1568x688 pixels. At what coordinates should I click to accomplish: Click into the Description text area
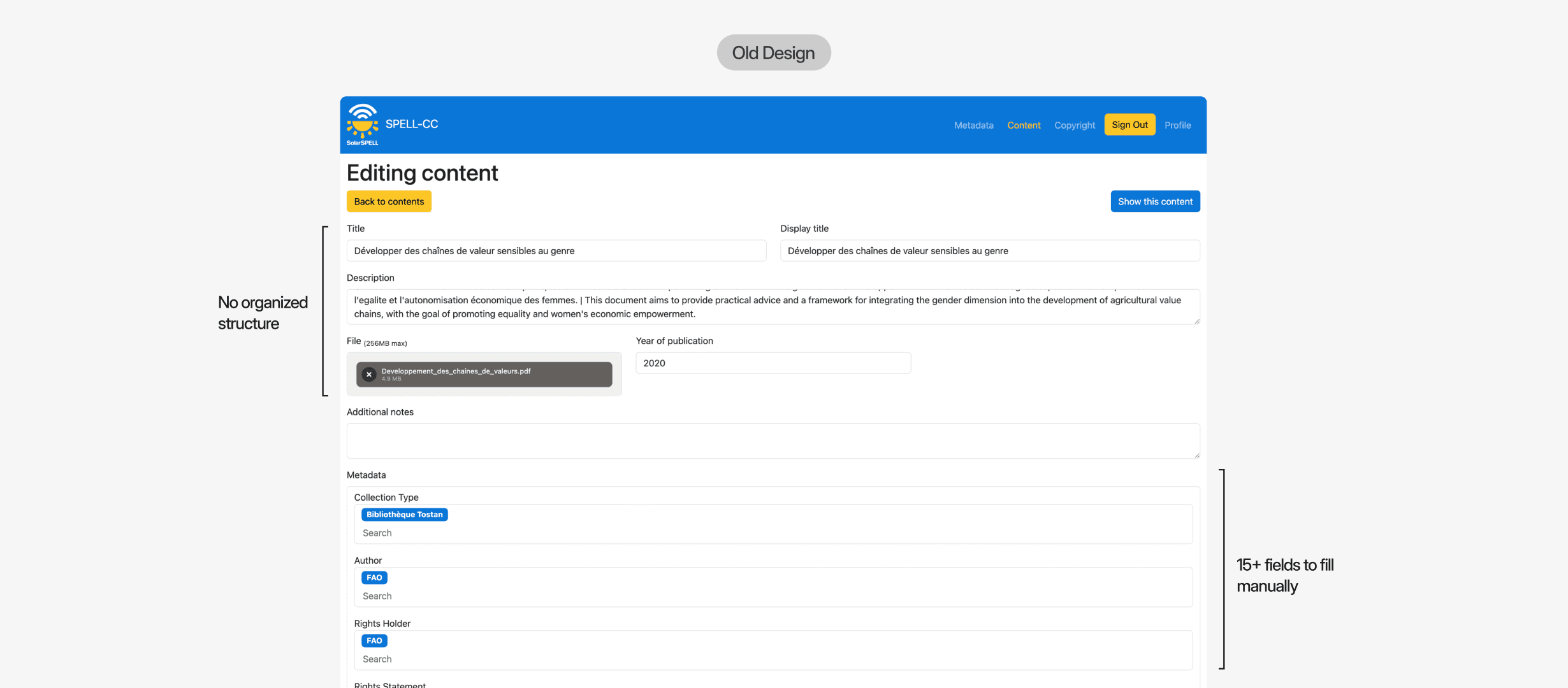coord(773,307)
